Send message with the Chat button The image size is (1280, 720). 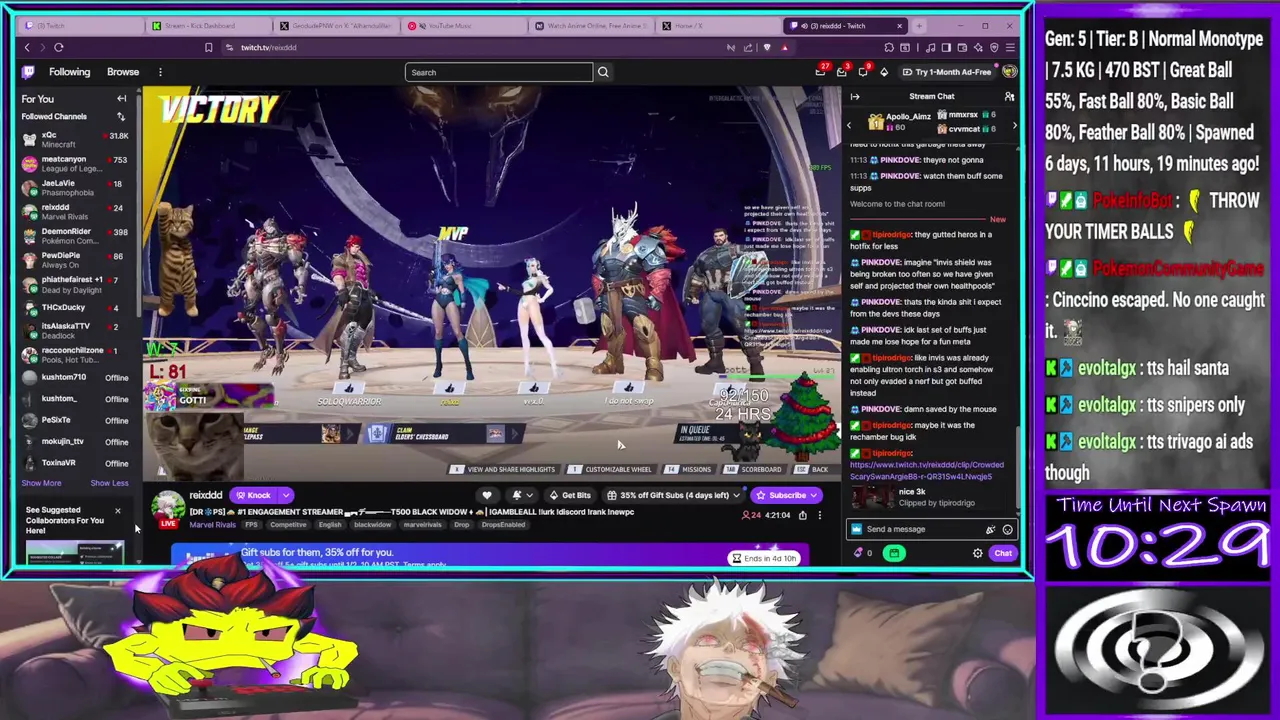1003,553
